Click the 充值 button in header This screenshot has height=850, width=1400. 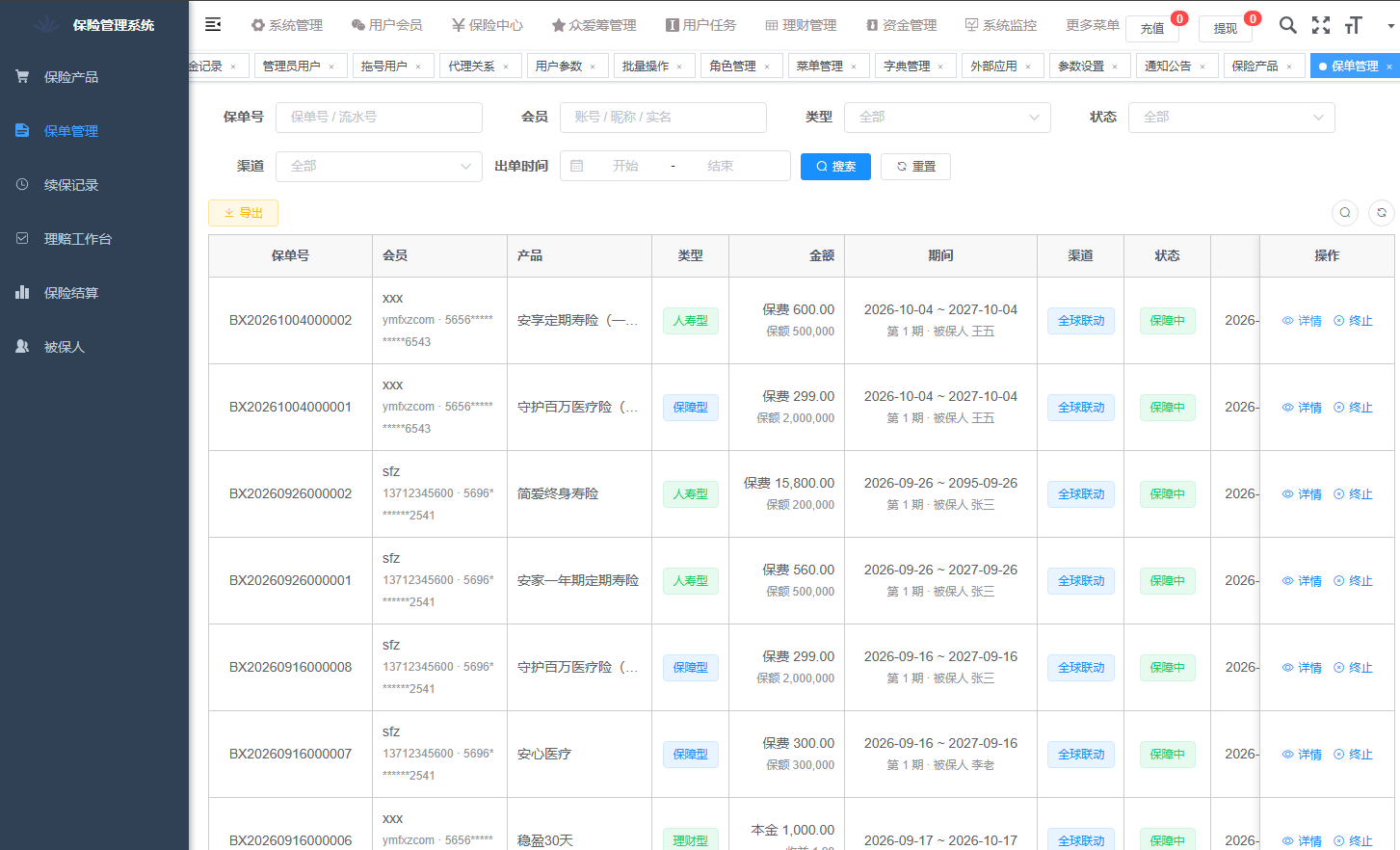click(x=1152, y=28)
